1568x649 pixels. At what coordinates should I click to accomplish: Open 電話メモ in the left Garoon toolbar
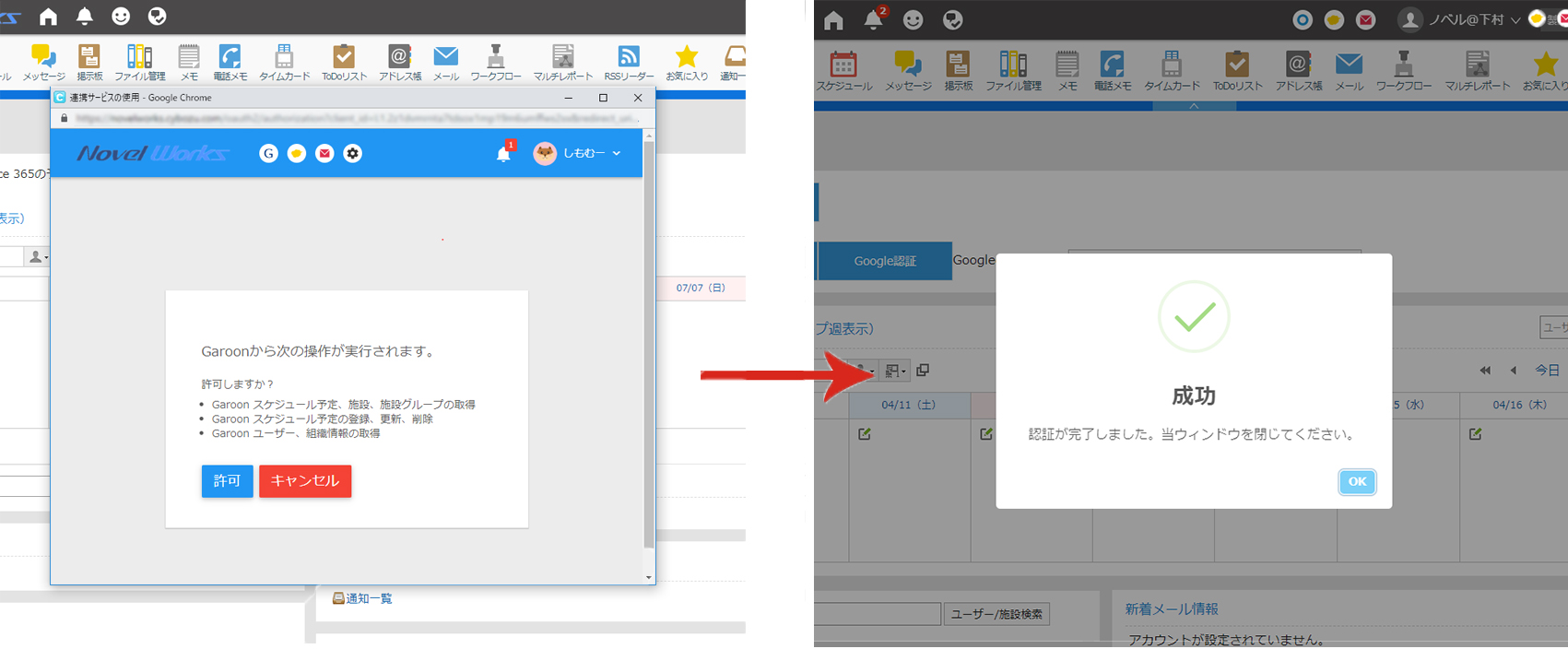(230, 63)
